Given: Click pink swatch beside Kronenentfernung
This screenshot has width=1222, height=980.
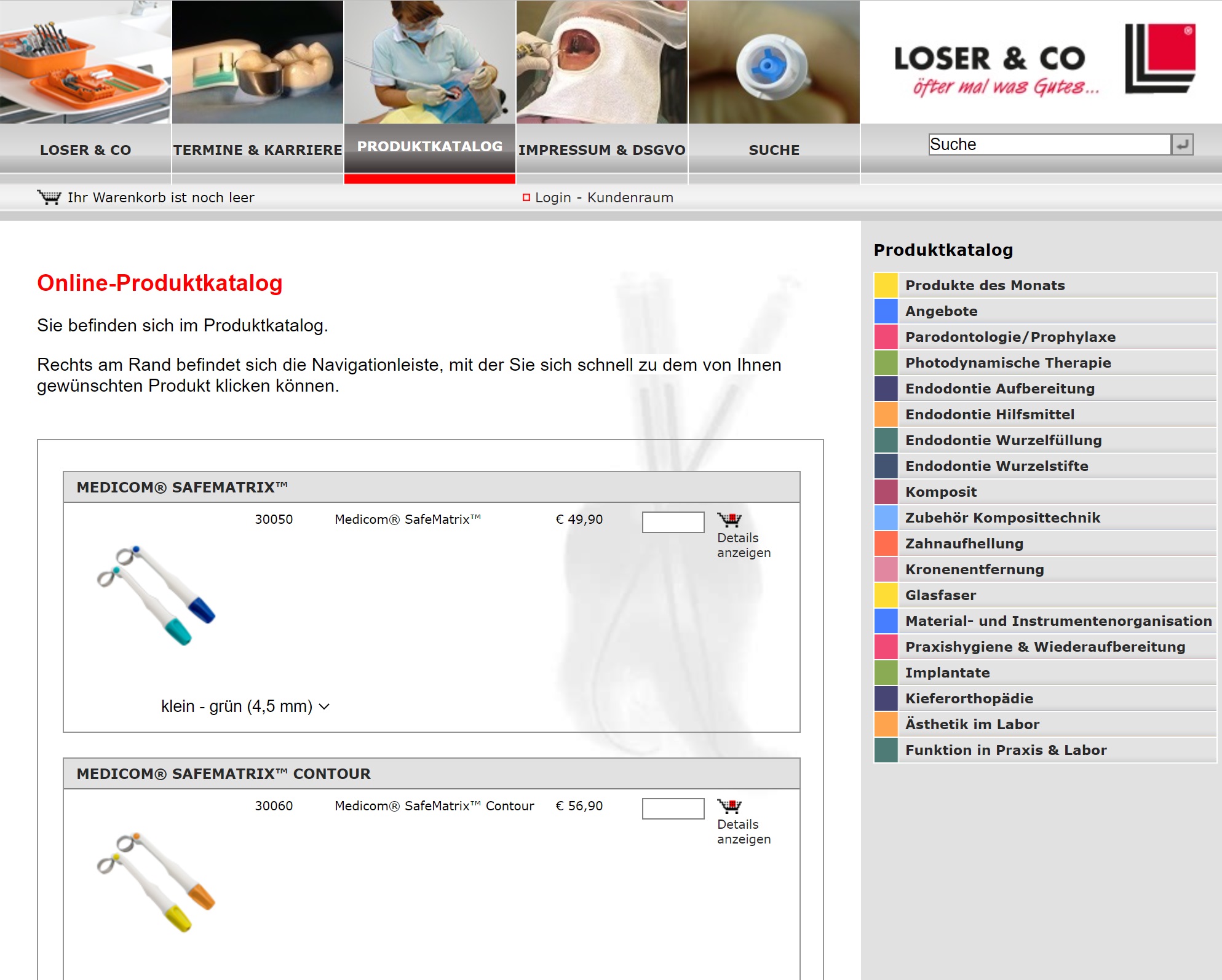Looking at the screenshot, I should pyautogui.click(x=886, y=569).
